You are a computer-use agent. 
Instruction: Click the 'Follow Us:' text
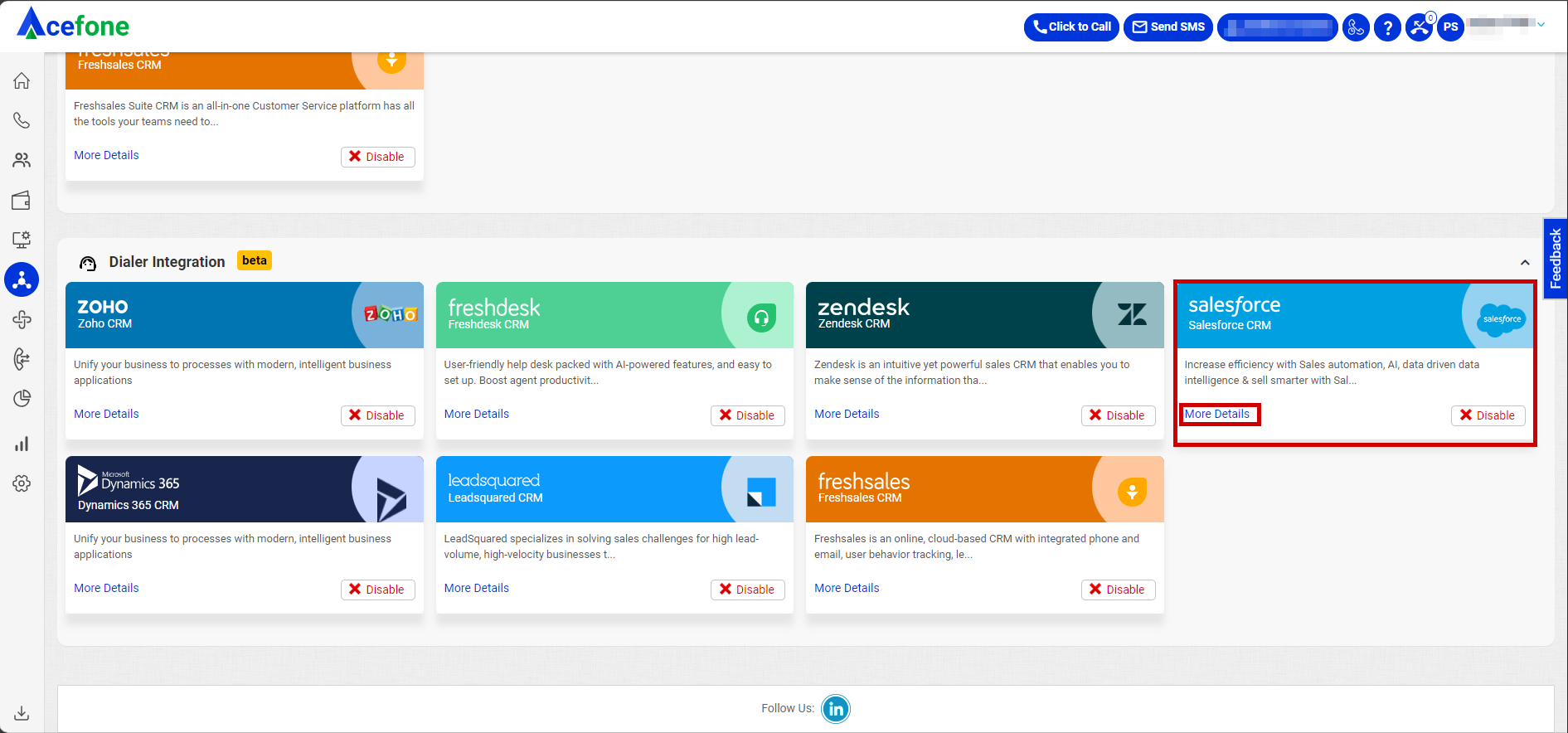[x=788, y=708]
